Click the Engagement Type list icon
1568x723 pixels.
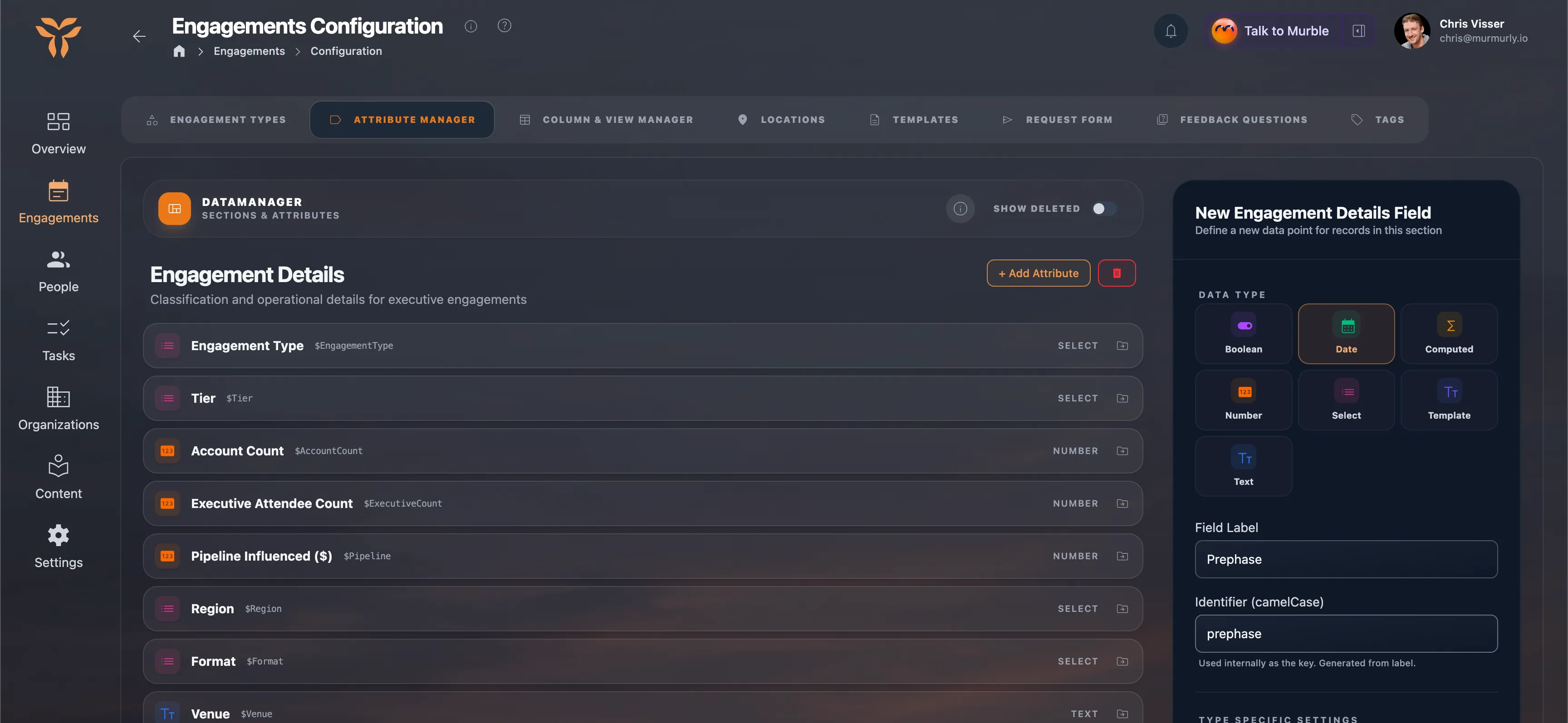(x=167, y=346)
